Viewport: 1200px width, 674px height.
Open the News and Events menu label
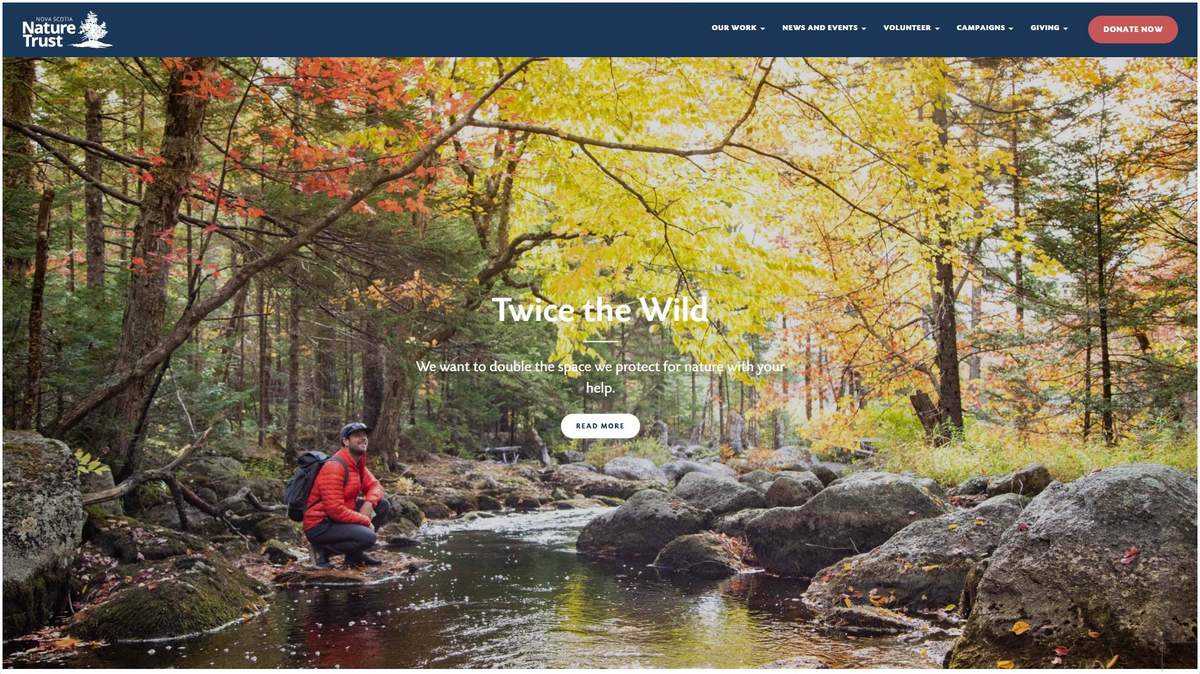pos(820,28)
